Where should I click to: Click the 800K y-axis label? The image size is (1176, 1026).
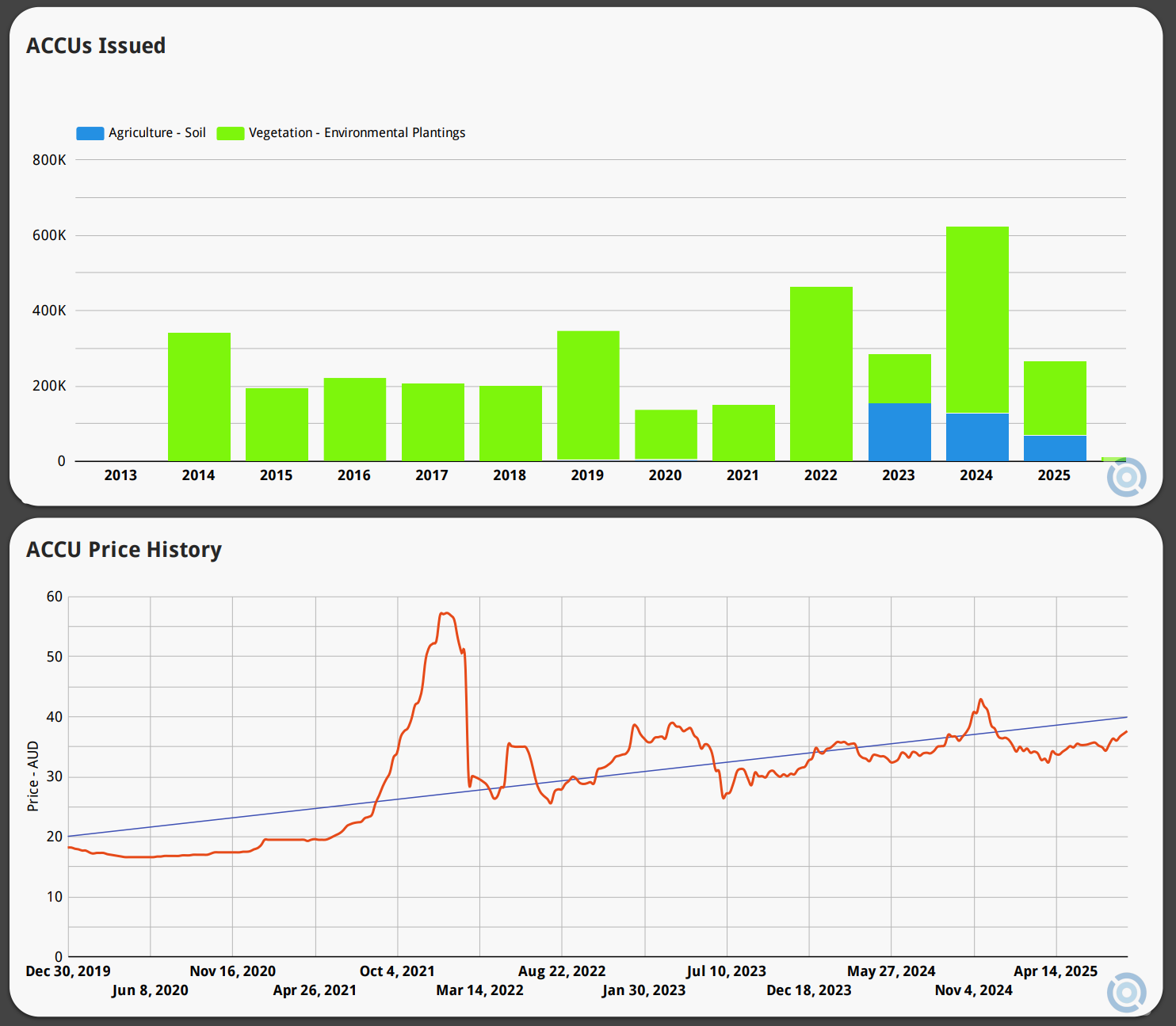pyautogui.click(x=49, y=160)
